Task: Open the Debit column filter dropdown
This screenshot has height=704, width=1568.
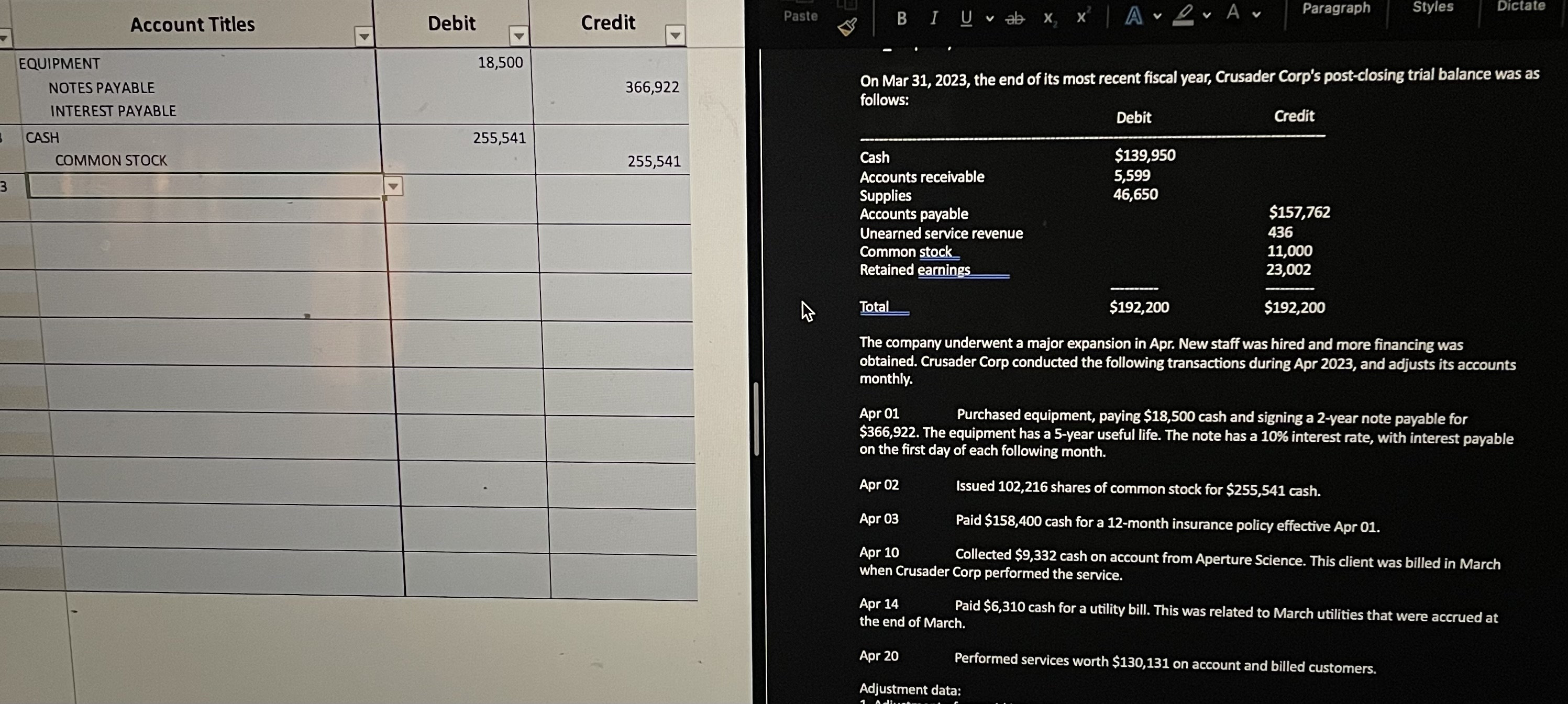Action: coord(518,36)
